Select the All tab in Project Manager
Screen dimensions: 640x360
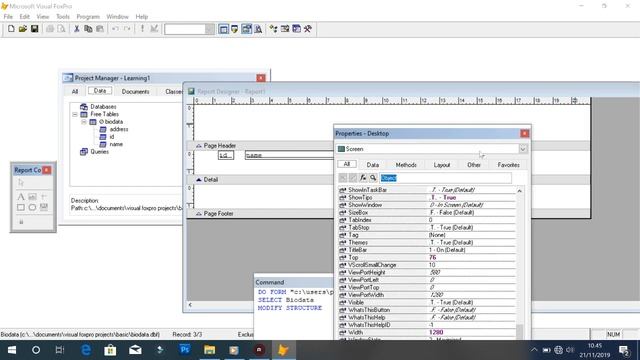75,91
